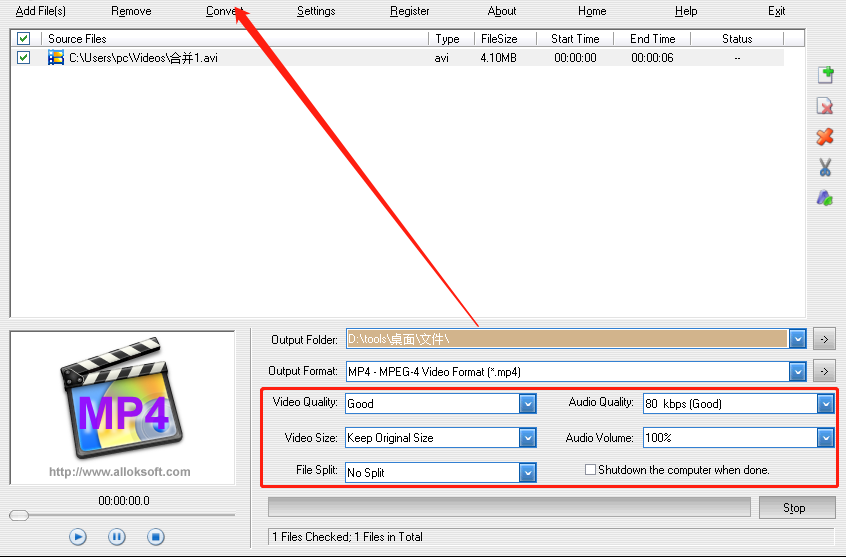Click the Type column header
The image size is (846, 557).
point(451,38)
